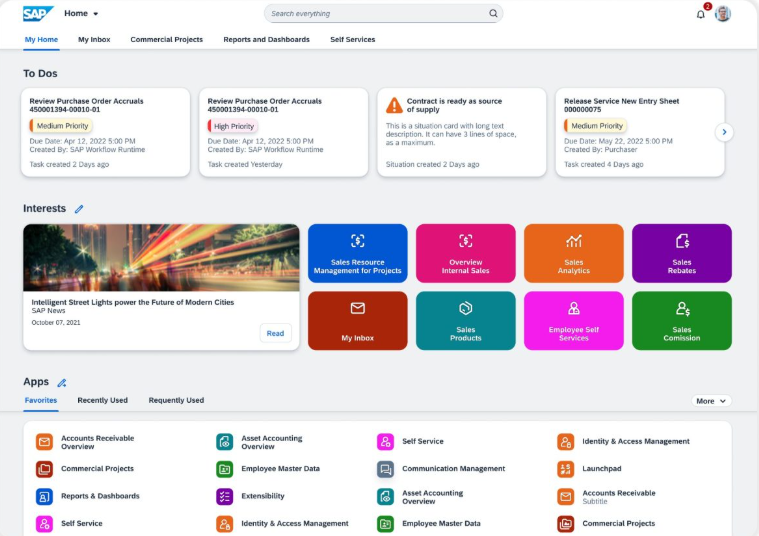759x536 pixels.
Task: Click into the Search everything field
Action: click(x=383, y=14)
